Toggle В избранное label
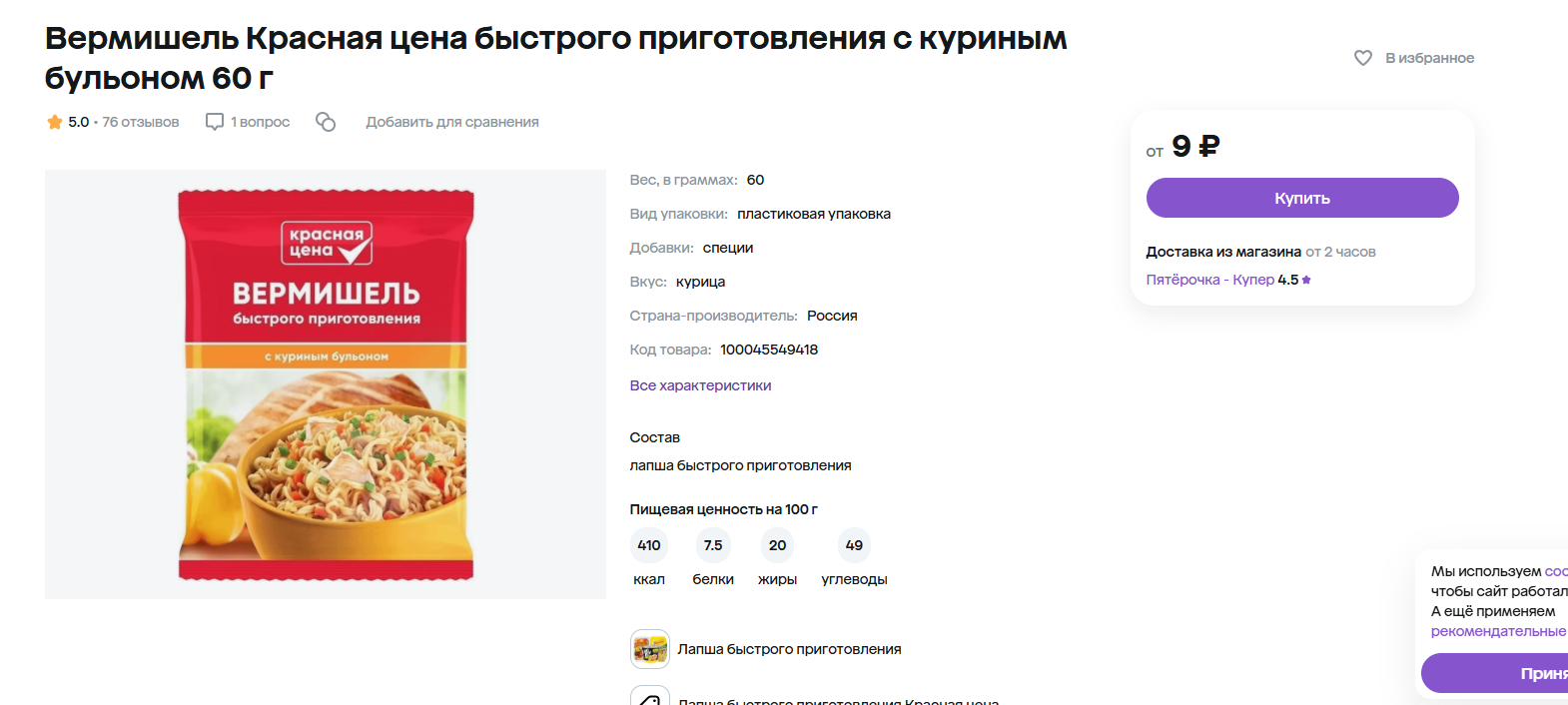 click(x=1429, y=58)
